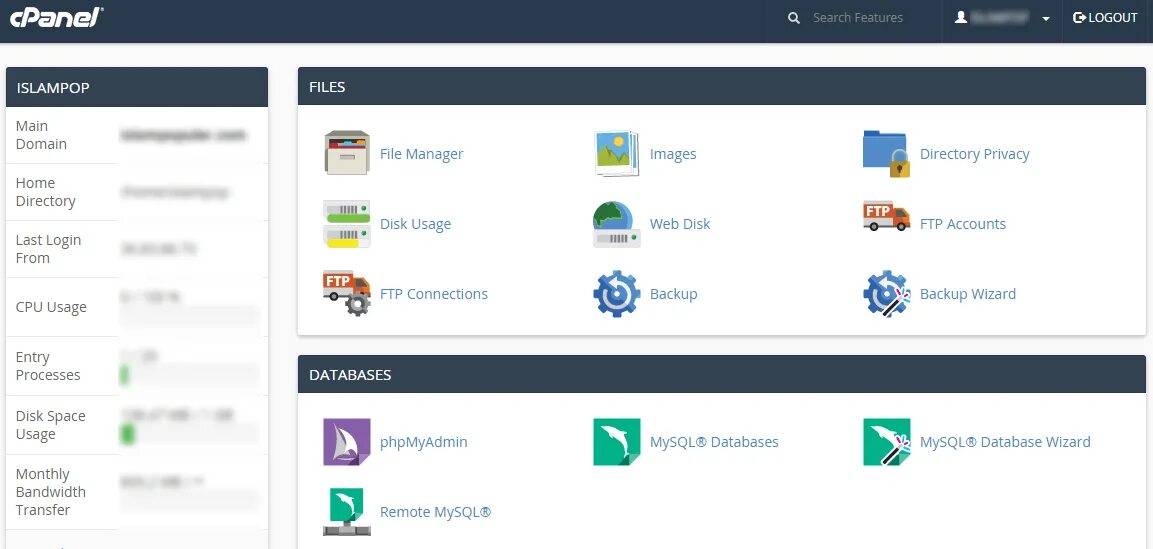The image size is (1153, 549).
Task: Open the Images link
Action: click(x=673, y=154)
